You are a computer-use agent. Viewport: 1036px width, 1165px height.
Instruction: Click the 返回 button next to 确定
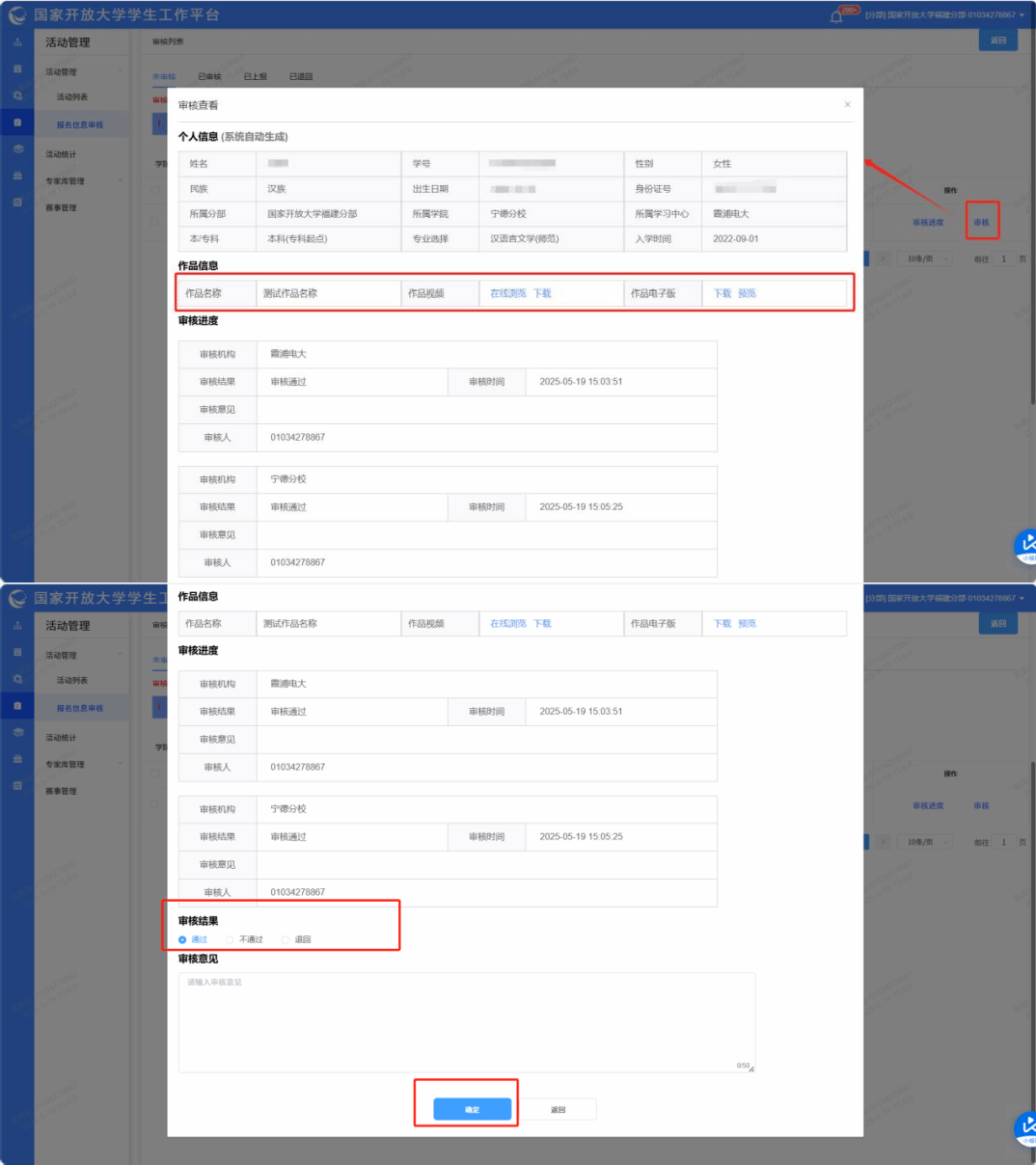point(558,1110)
